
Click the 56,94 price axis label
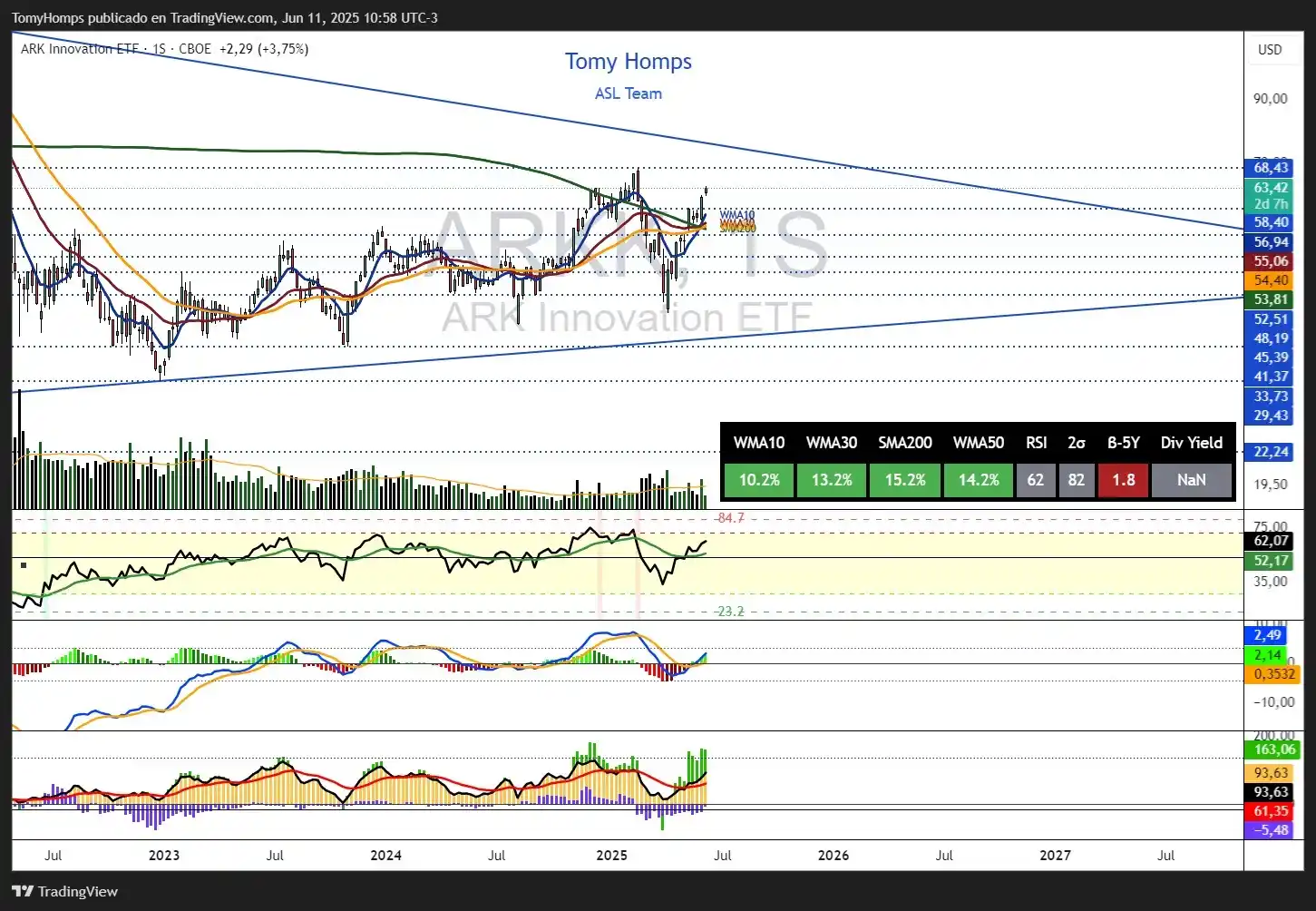coord(1271,242)
